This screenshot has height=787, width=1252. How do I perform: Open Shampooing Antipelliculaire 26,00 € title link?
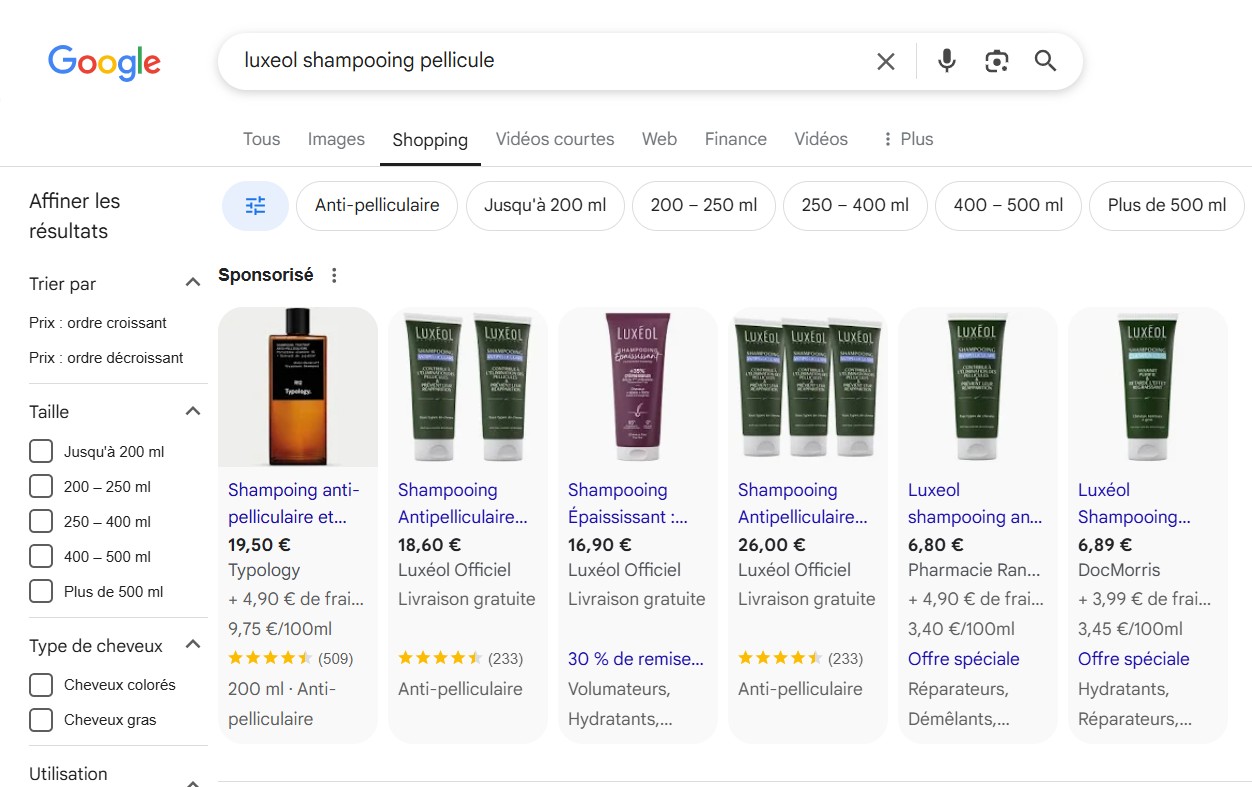pyautogui.click(x=803, y=503)
